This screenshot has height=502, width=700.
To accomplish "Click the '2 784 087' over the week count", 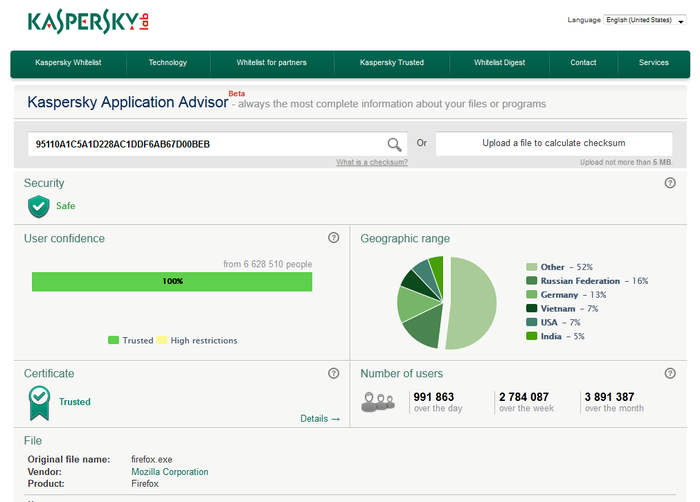I will tap(524, 397).
